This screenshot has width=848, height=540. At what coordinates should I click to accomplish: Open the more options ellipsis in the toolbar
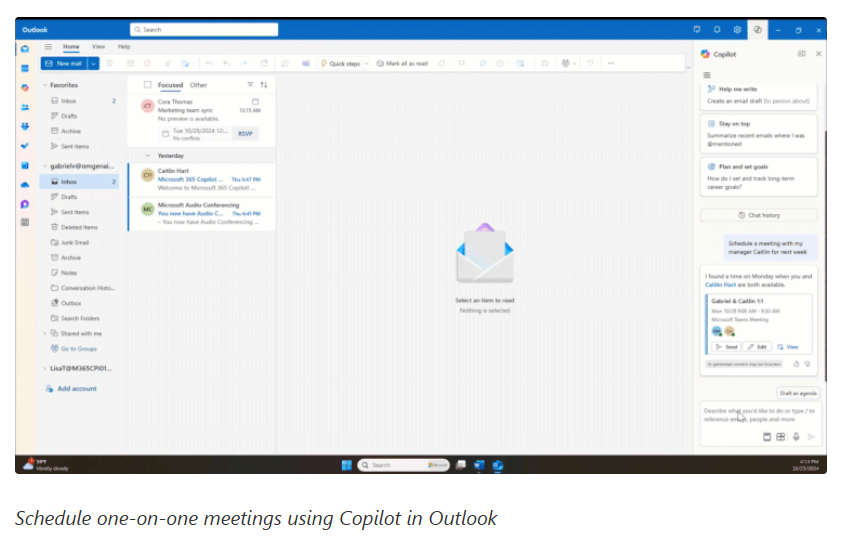(x=611, y=63)
